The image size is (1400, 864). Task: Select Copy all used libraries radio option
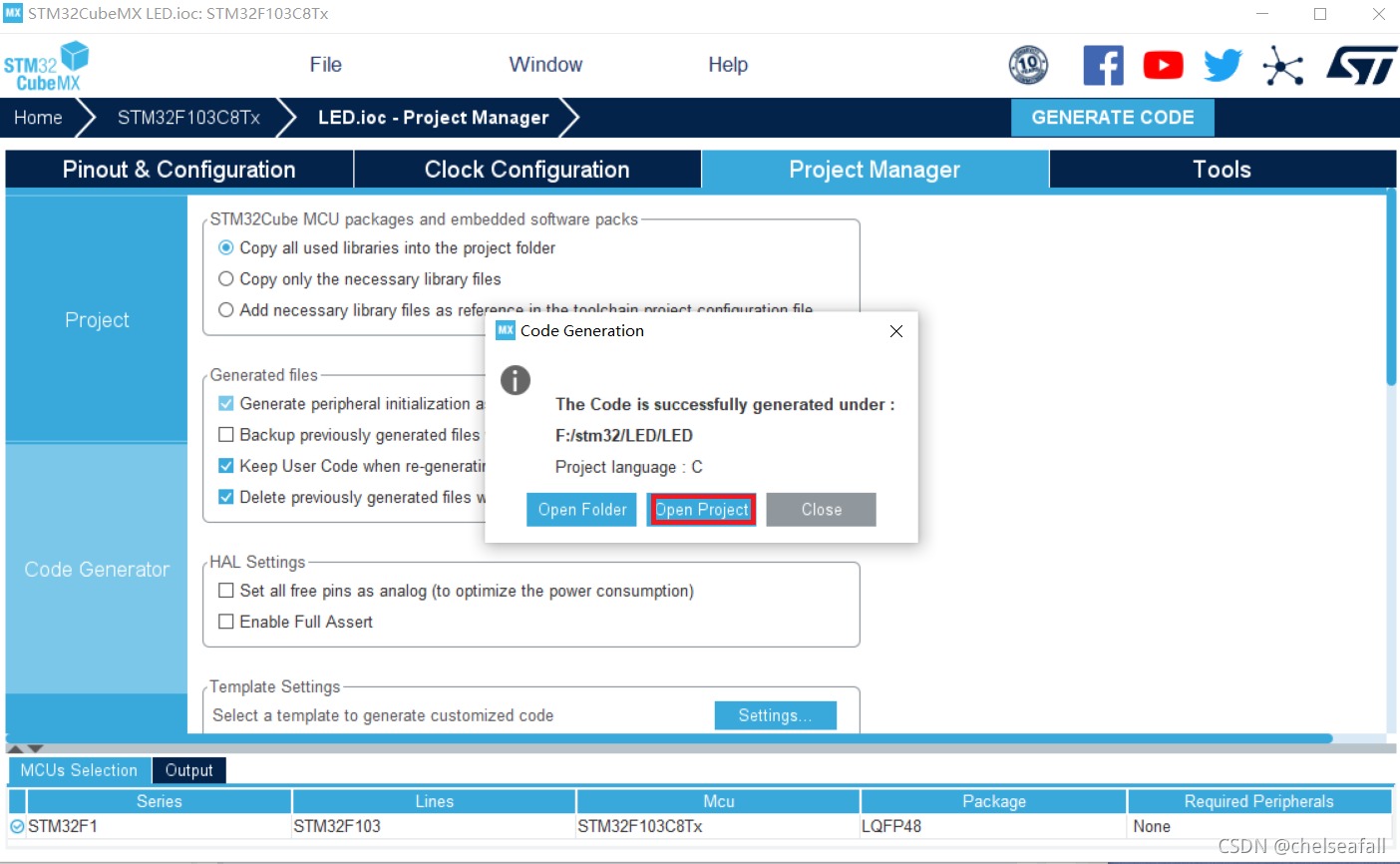(x=226, y=247)
